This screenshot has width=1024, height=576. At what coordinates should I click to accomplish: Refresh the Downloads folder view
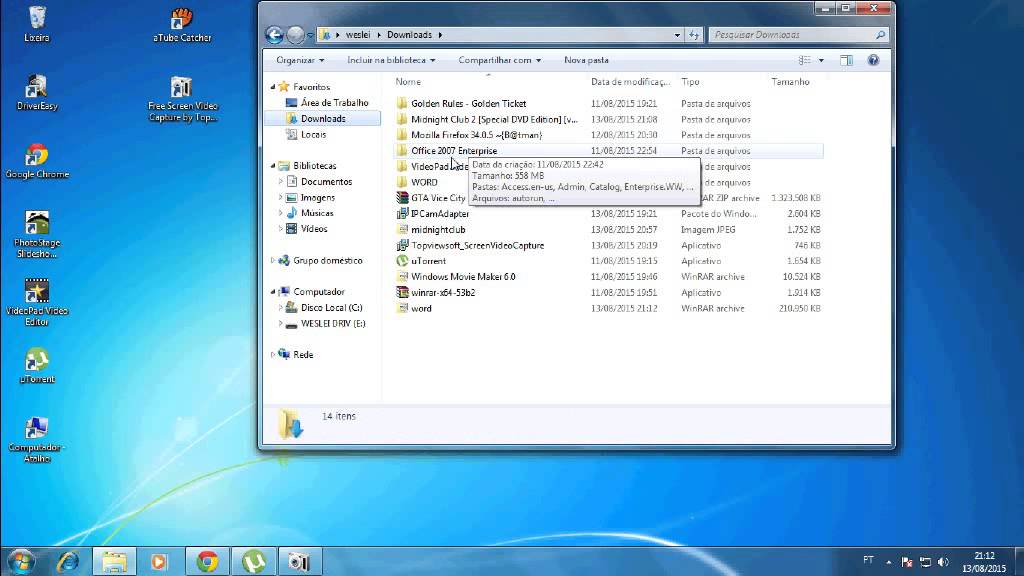coord(694,35)
